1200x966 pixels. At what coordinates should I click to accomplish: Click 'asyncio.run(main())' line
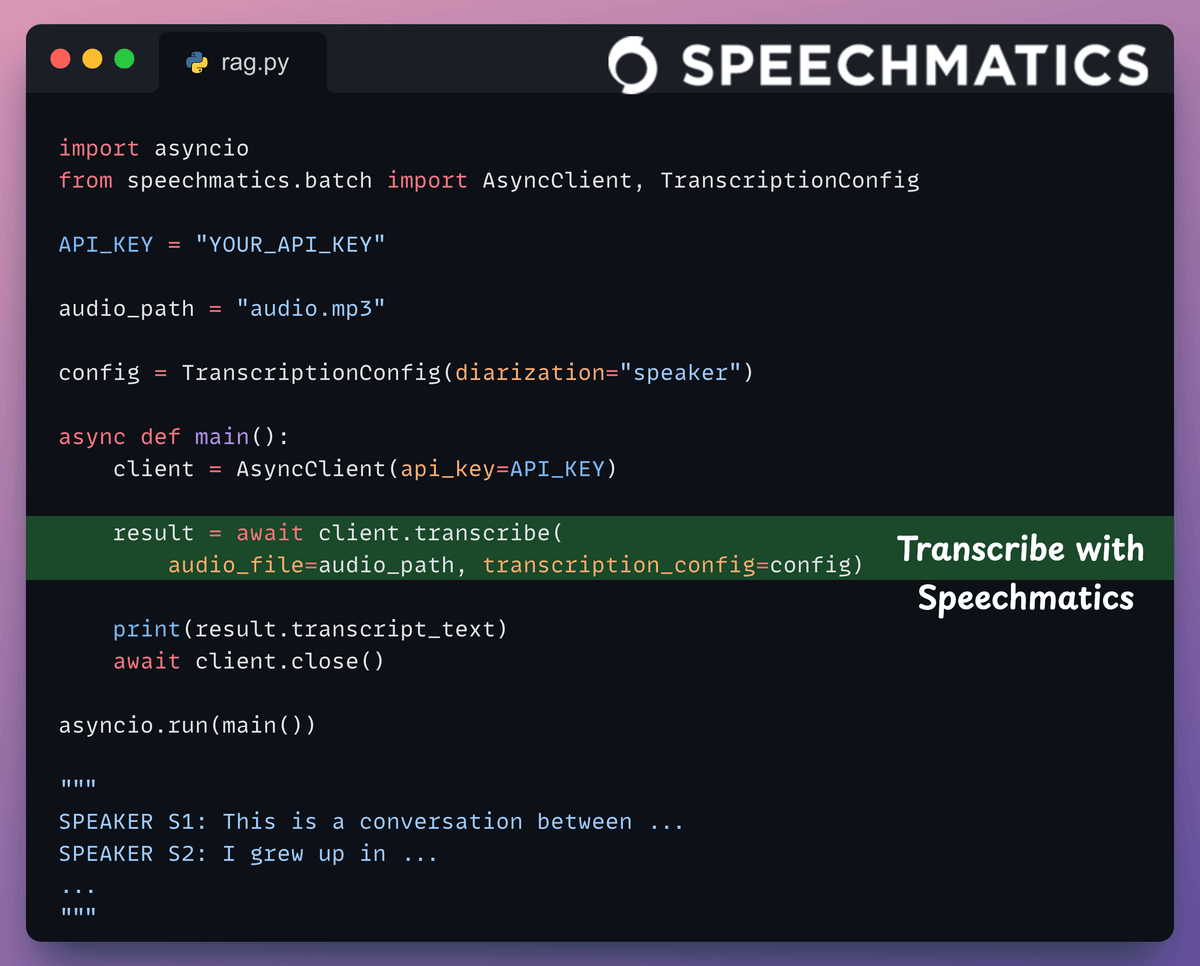click(x=188, y=725)
